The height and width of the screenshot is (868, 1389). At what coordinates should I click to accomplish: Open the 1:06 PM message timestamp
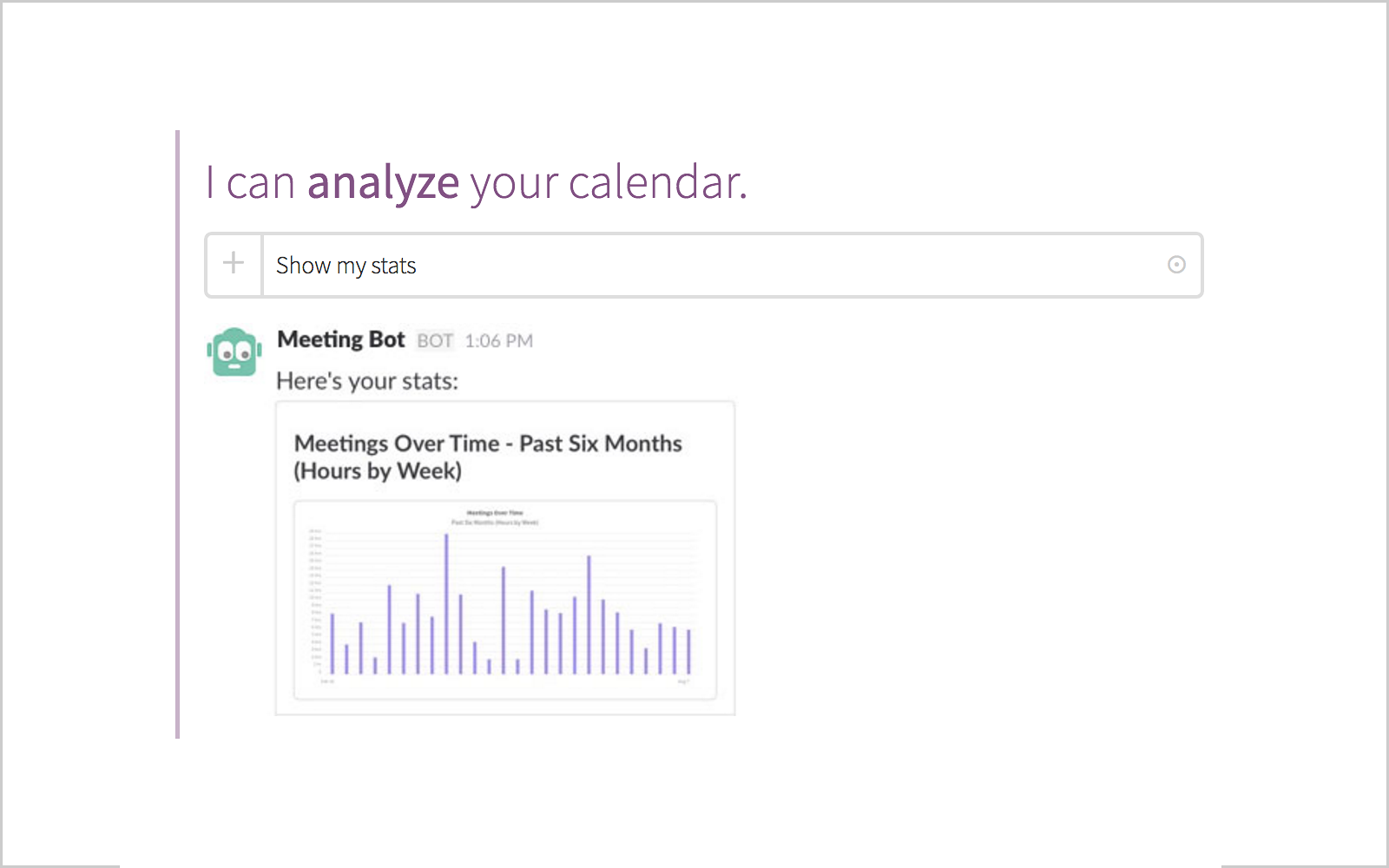(x=498, y=341)
